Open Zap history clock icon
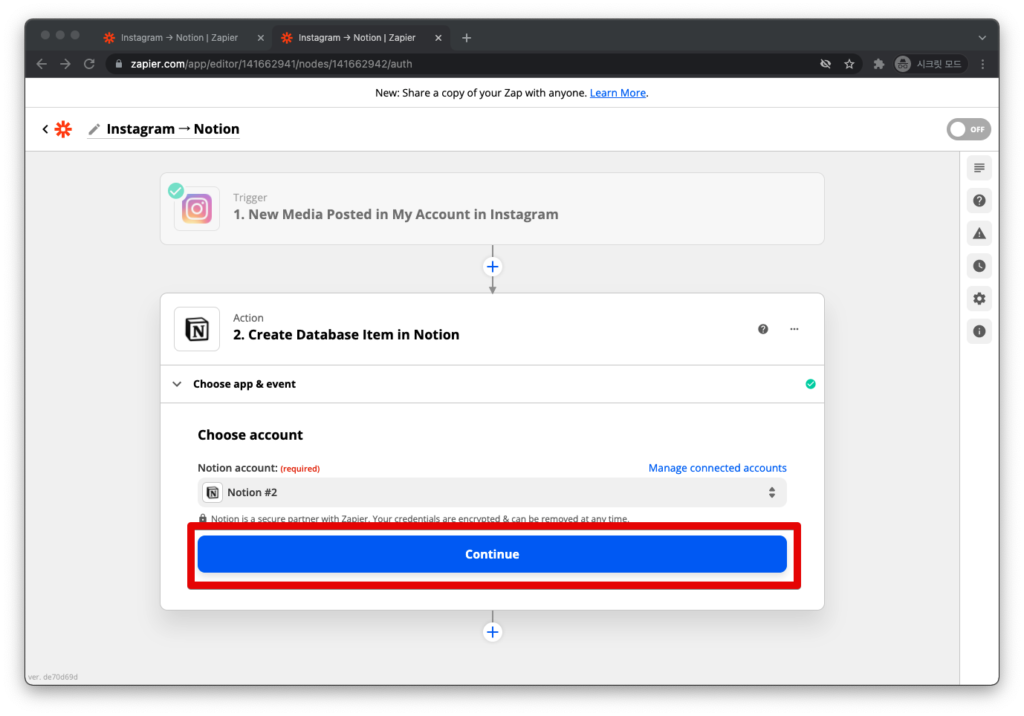This screenshot has width=1024, height=716. coord(979,266)
